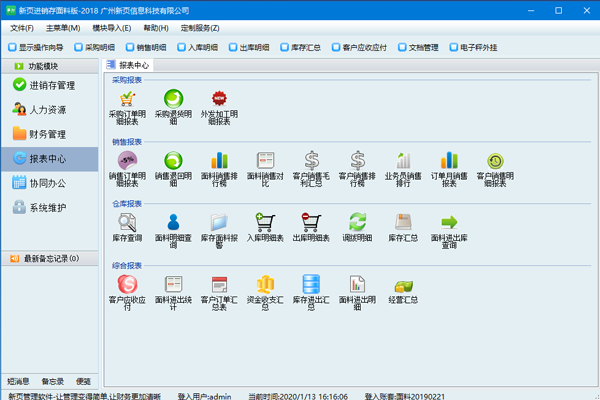This screenshot has height=400, width=600.
Task: Select the 报表中心 tab above reports
Action: (128, 65)
